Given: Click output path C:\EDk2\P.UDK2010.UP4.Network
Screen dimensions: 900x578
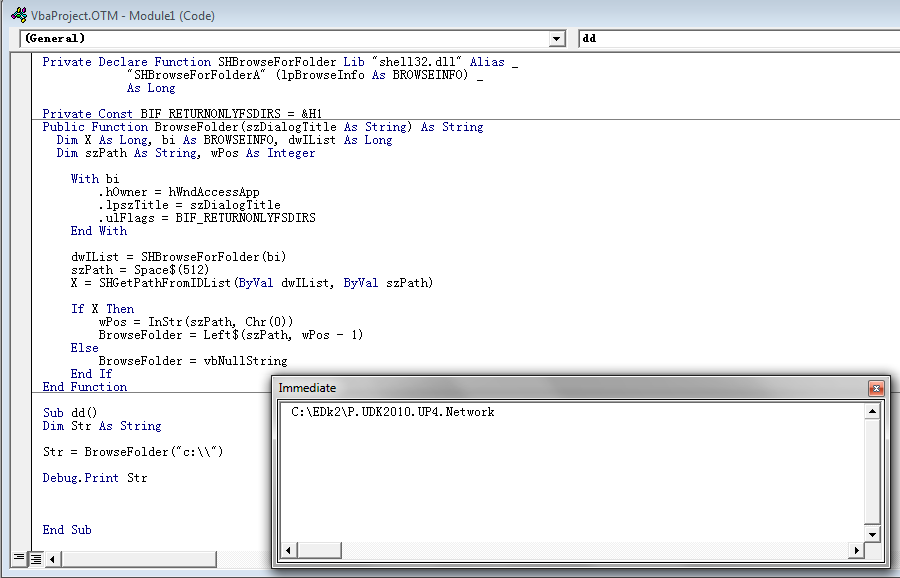Looking at the screenshot, I should (x=393, y=412).
